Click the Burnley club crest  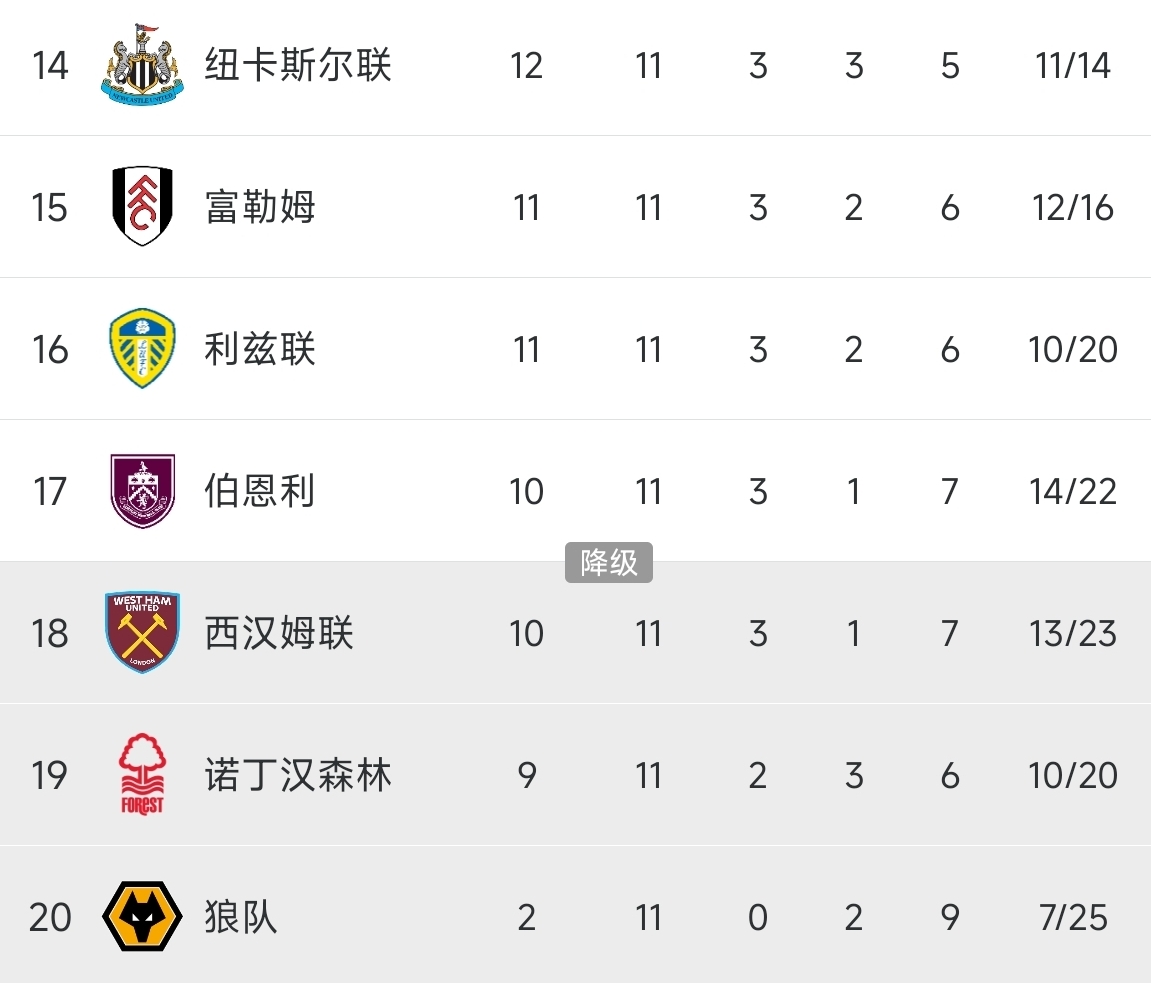pos(143,491)
